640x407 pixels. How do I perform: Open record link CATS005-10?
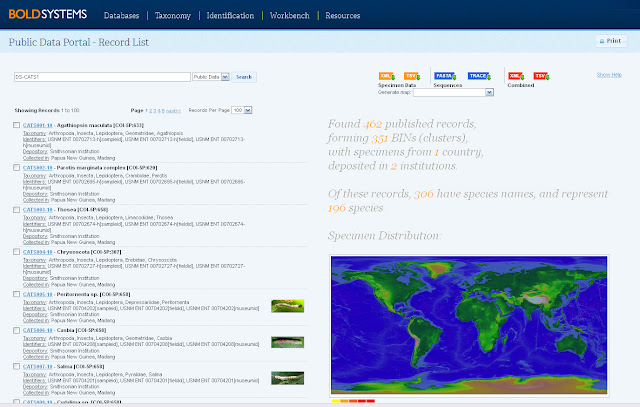tap(38, 294)
